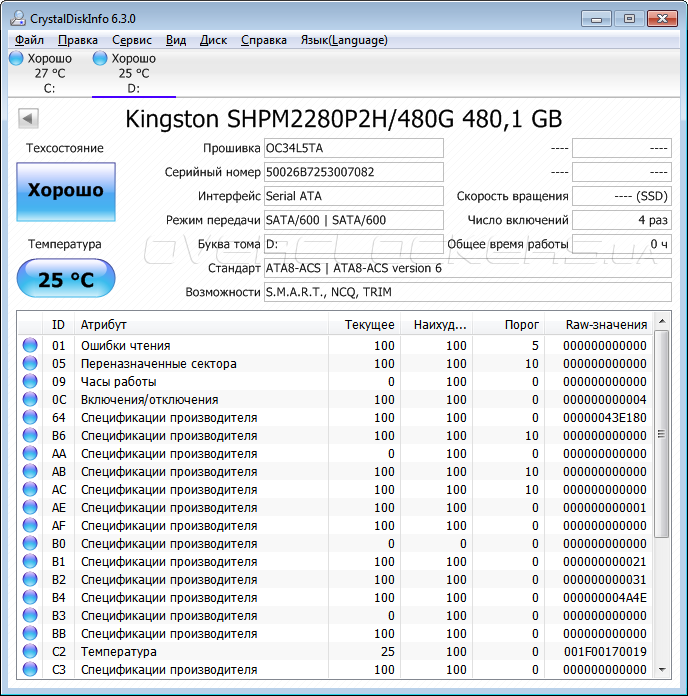Open the Вид menu
The height and width of the screenshot is (696, 688).
coord(176,40)
